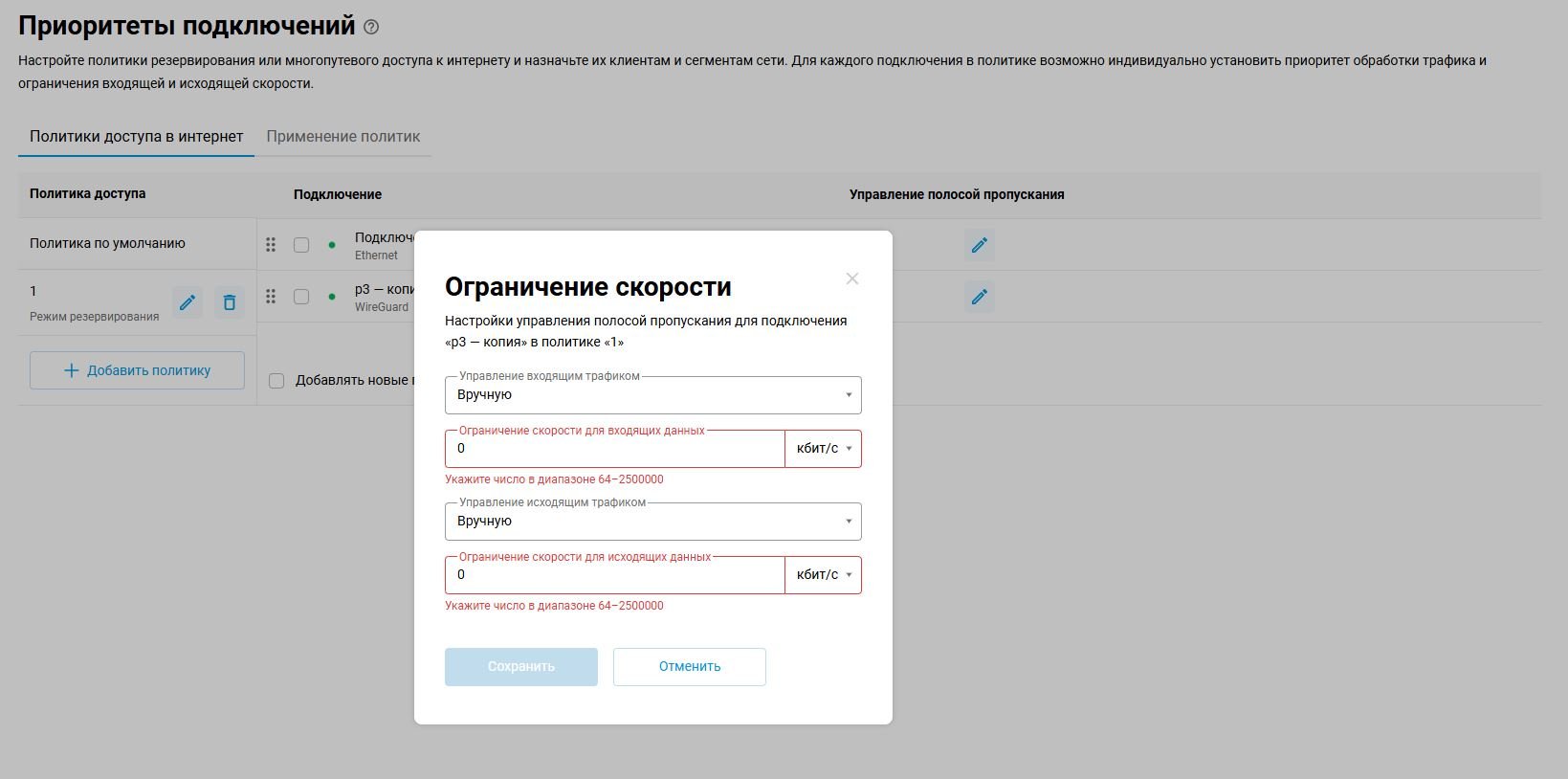Image resolution: width=1568 pixels, height=779 pixels.
Task: Edit policy 1 with pencil icon
Action: [x=188, y=302]
